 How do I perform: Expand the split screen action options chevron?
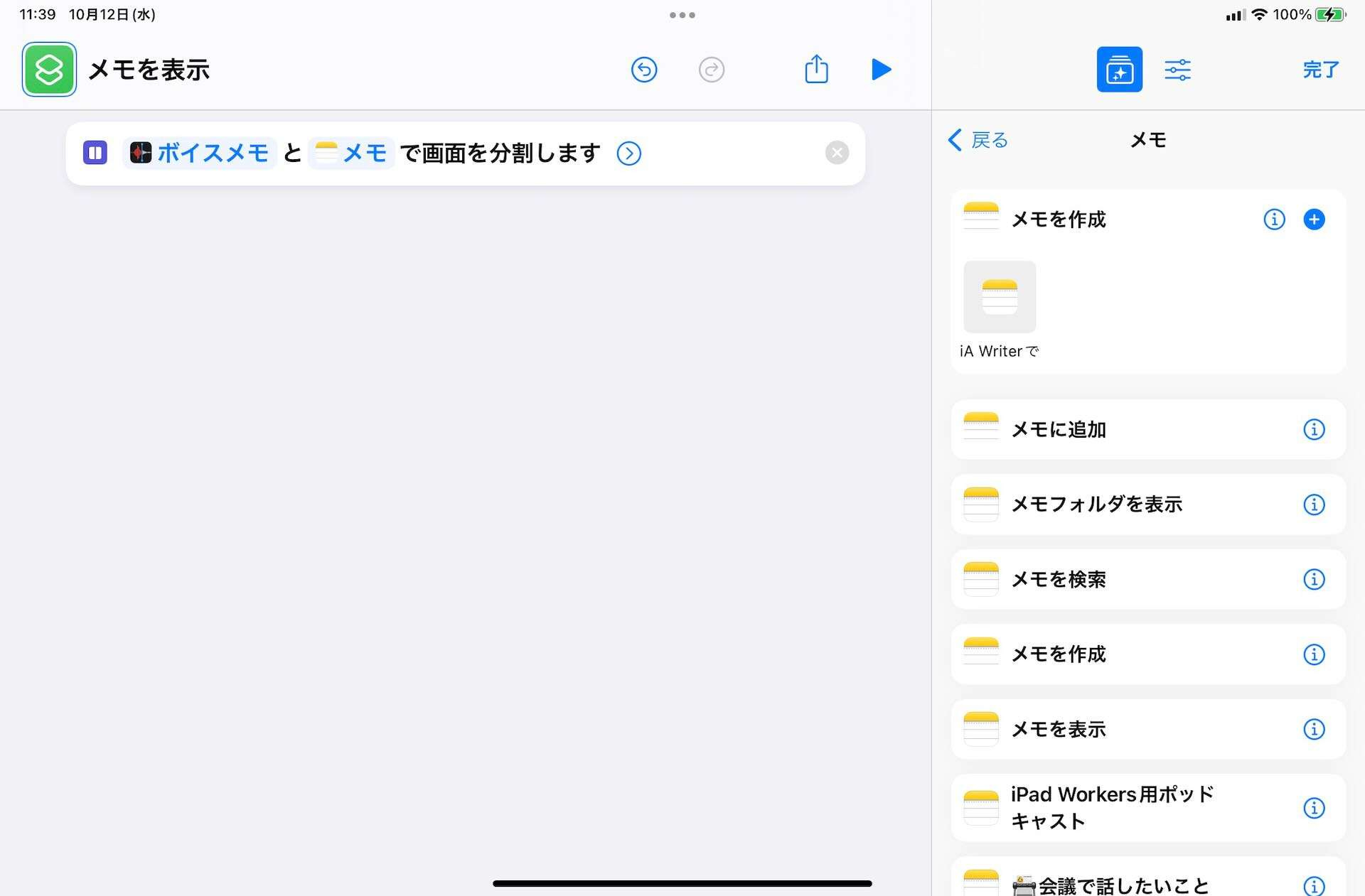pyautogui.click(x=628, y=153)
